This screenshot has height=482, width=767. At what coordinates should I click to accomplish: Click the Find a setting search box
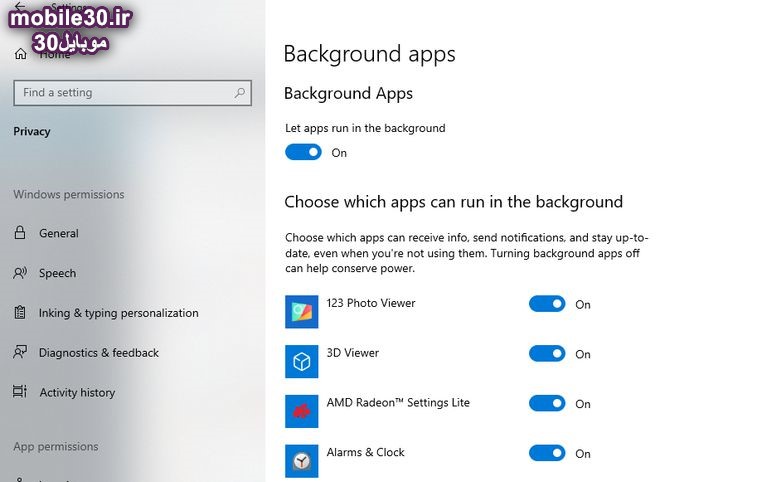120,93
